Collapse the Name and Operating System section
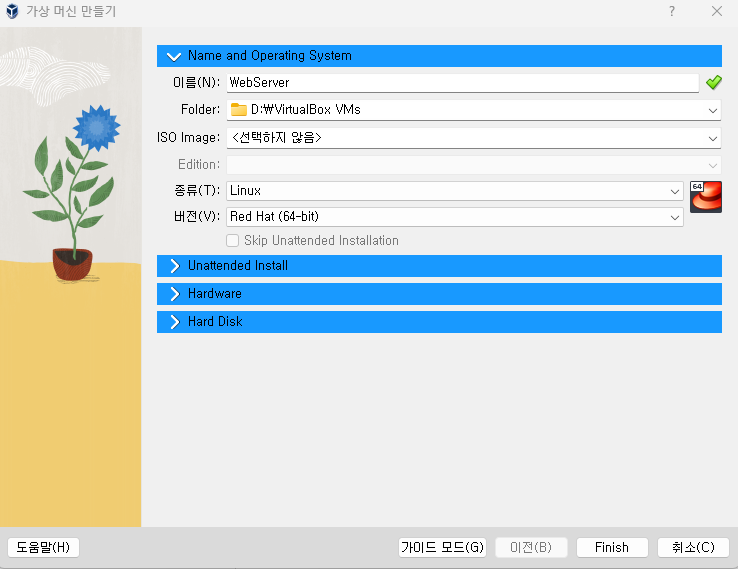 tap(439, 56)
